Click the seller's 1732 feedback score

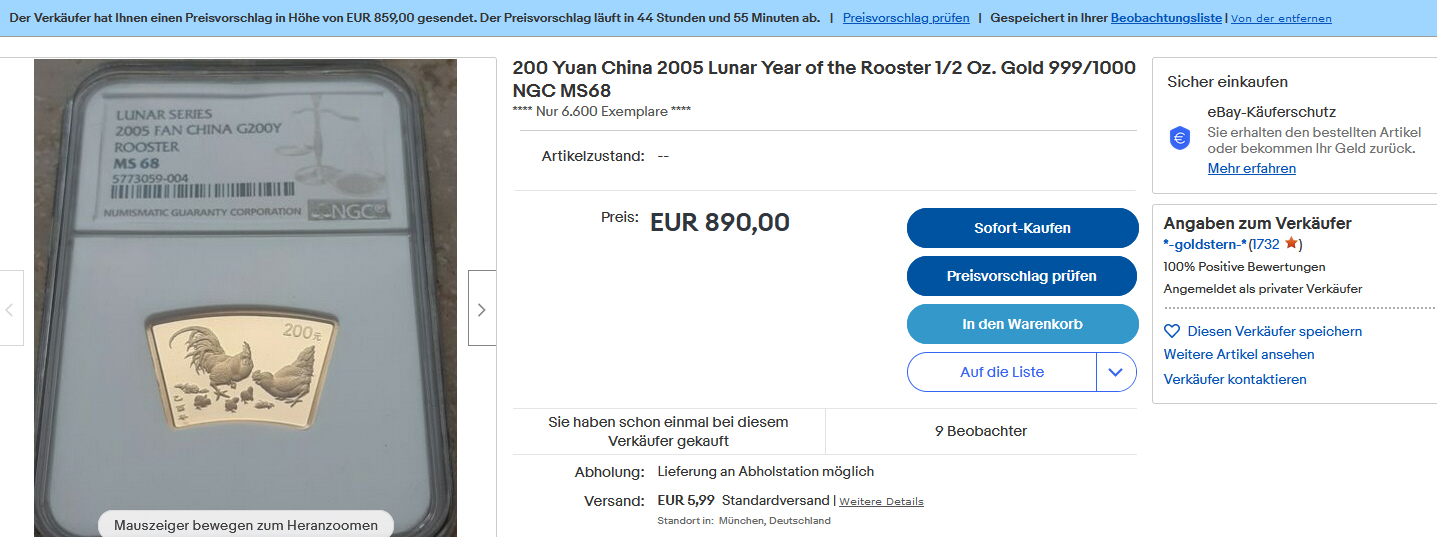coord(1264,244)
